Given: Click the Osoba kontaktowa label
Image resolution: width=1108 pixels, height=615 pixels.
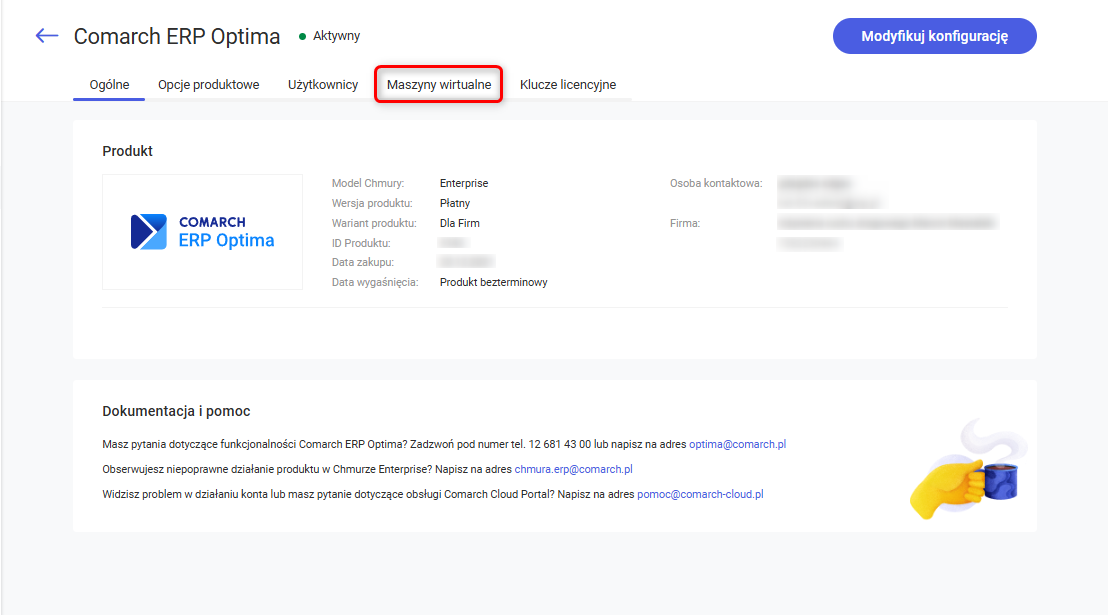Looking at the screenshot, I should tap(716, 183).
